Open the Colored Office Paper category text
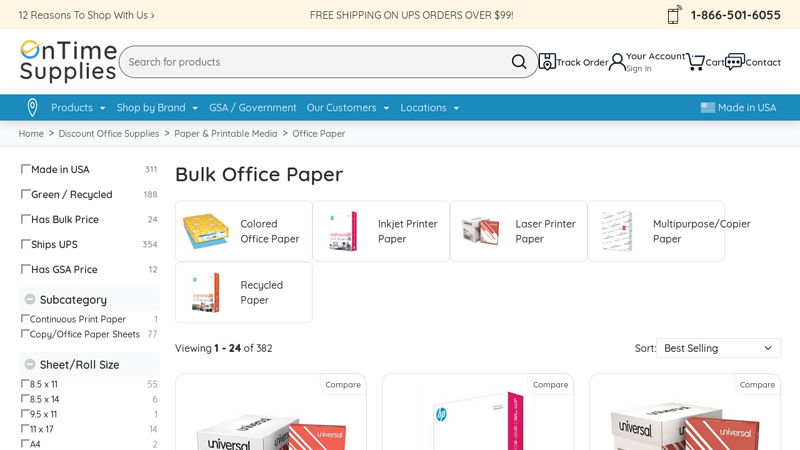Viewport: 800px width, 450px height. point(269,231)
